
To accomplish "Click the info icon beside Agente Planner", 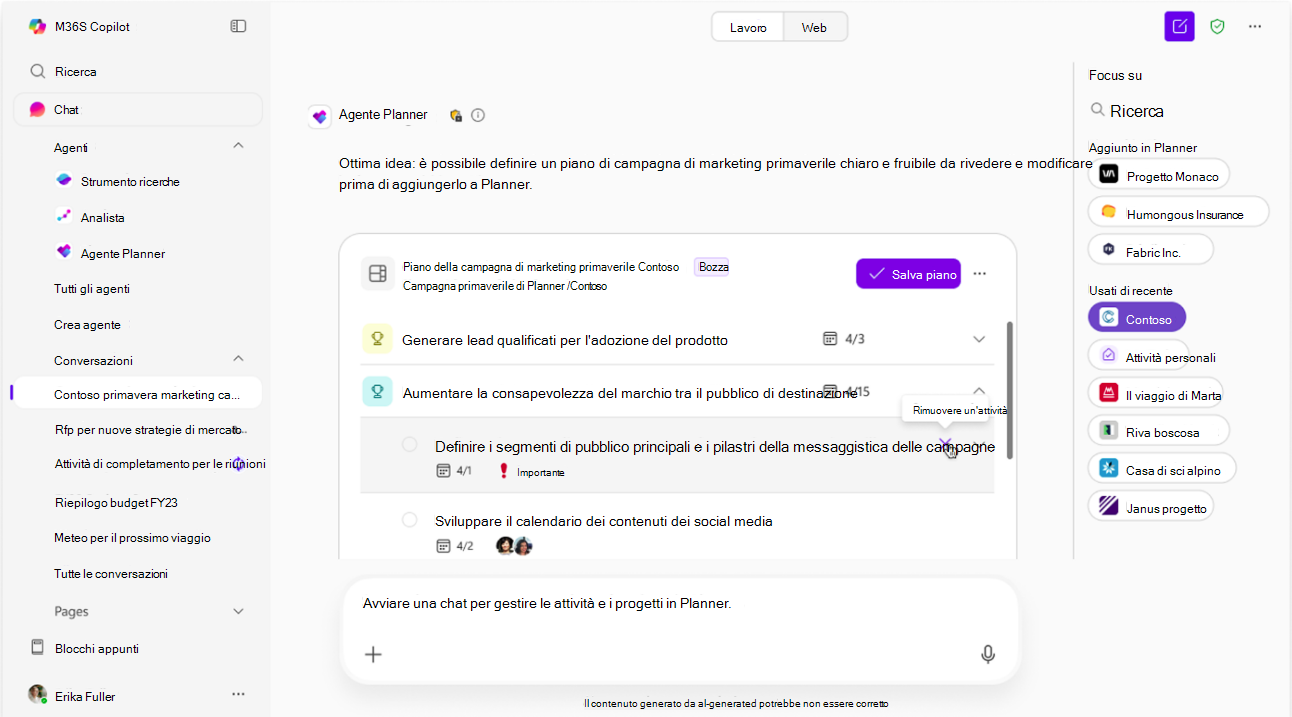I will [478, 115].
